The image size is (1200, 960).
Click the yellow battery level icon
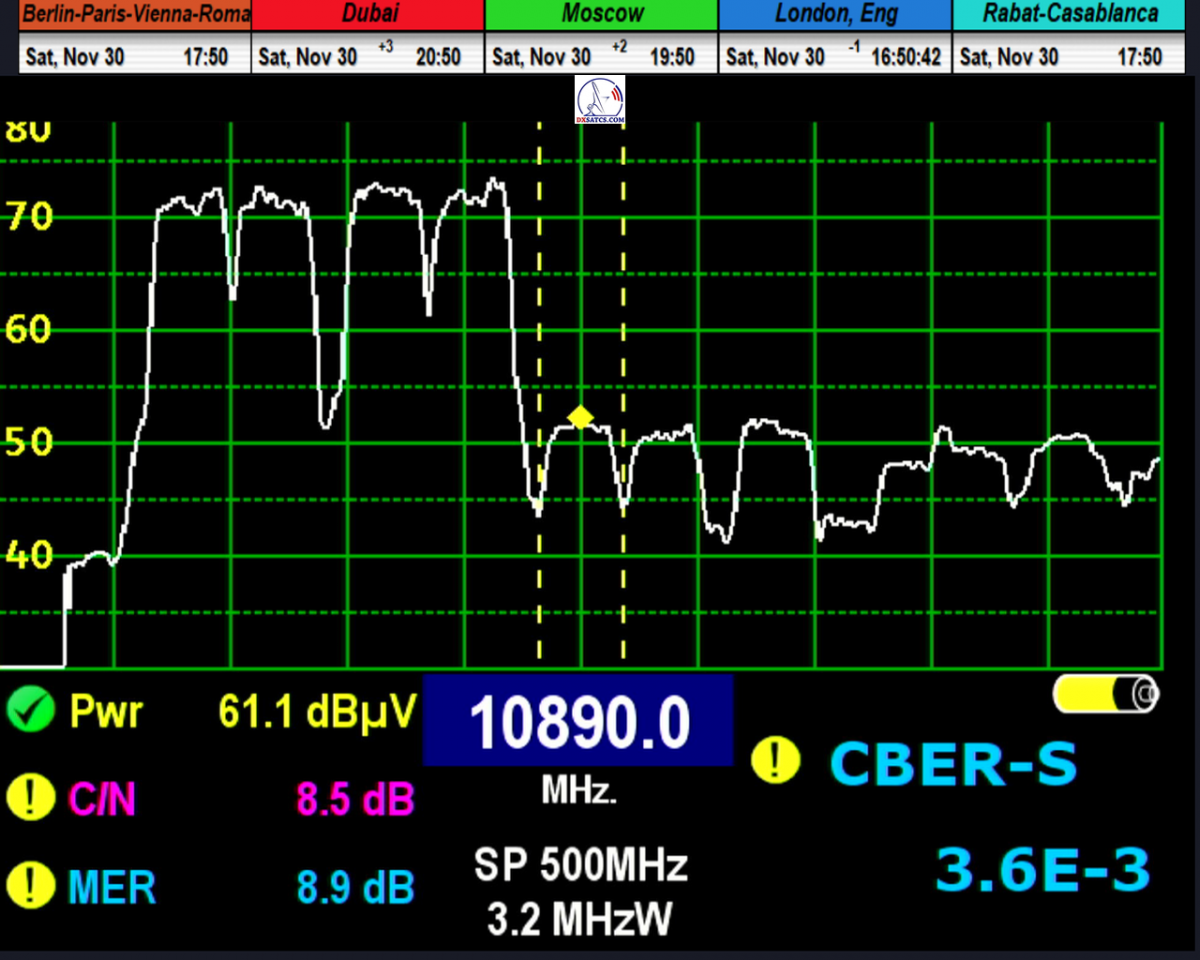[x=1106, y=693]
